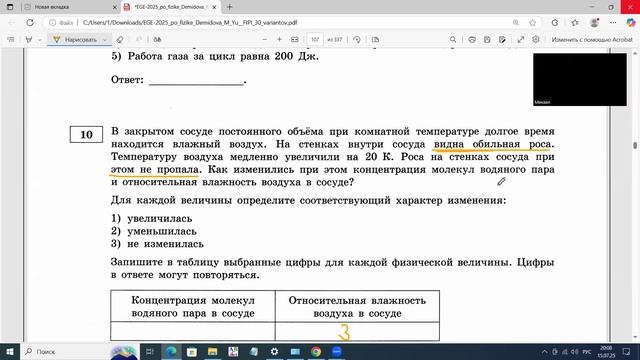The width and height of the screenshot is (640, 360).
Task: Reload the current page
Action: click(30, 23)
